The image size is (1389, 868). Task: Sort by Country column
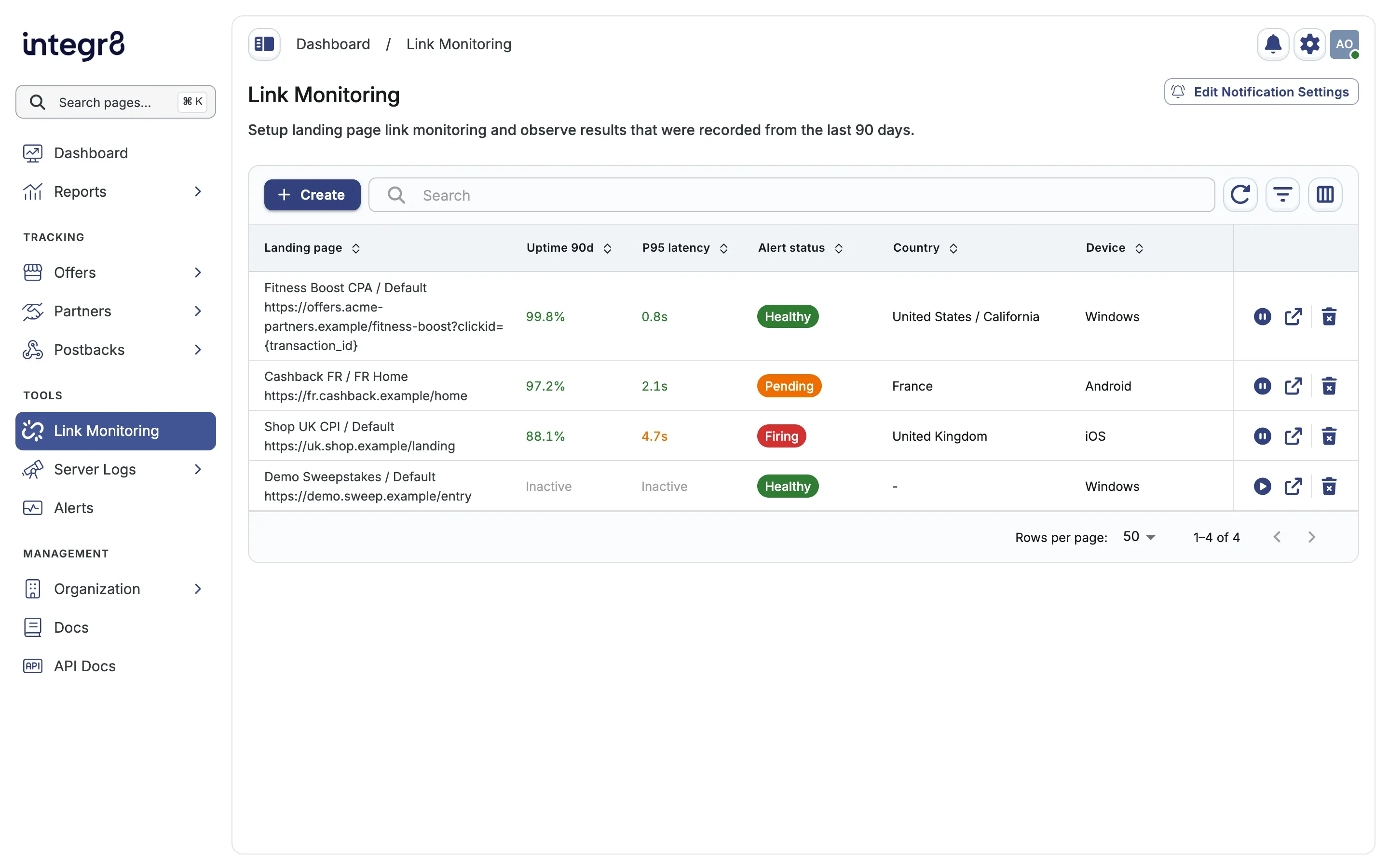click(925, 248)
